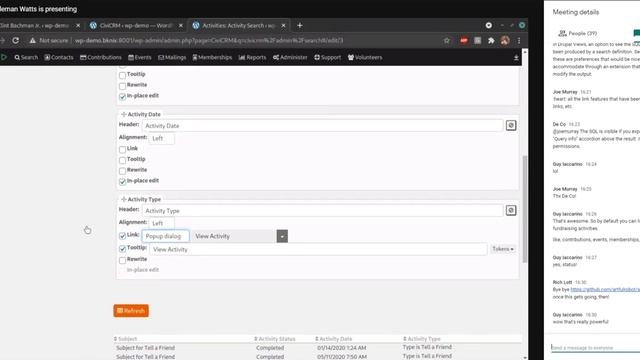Sort results by Activity Date column
The height and width of the screenshot is (360, 640).
click(333, 339)
